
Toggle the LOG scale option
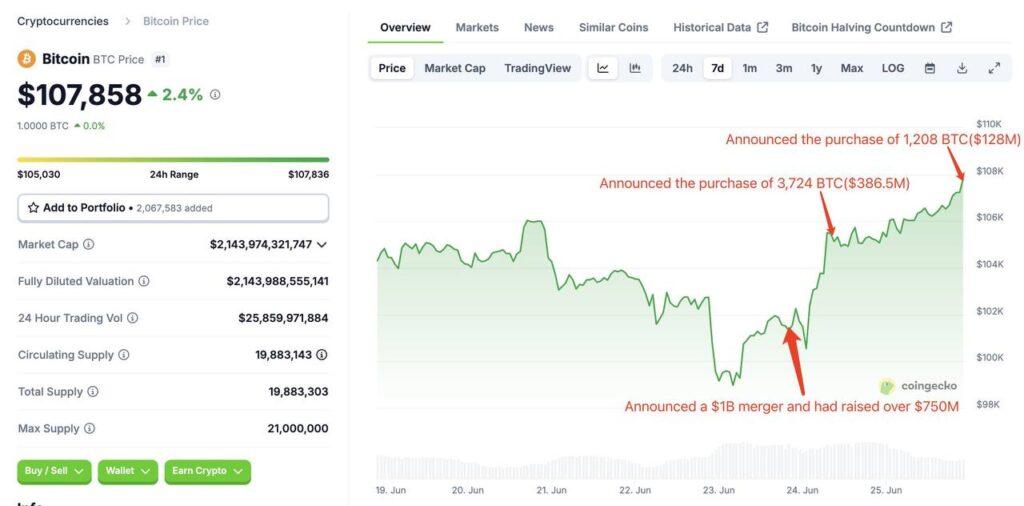click(x=893, y=68)
